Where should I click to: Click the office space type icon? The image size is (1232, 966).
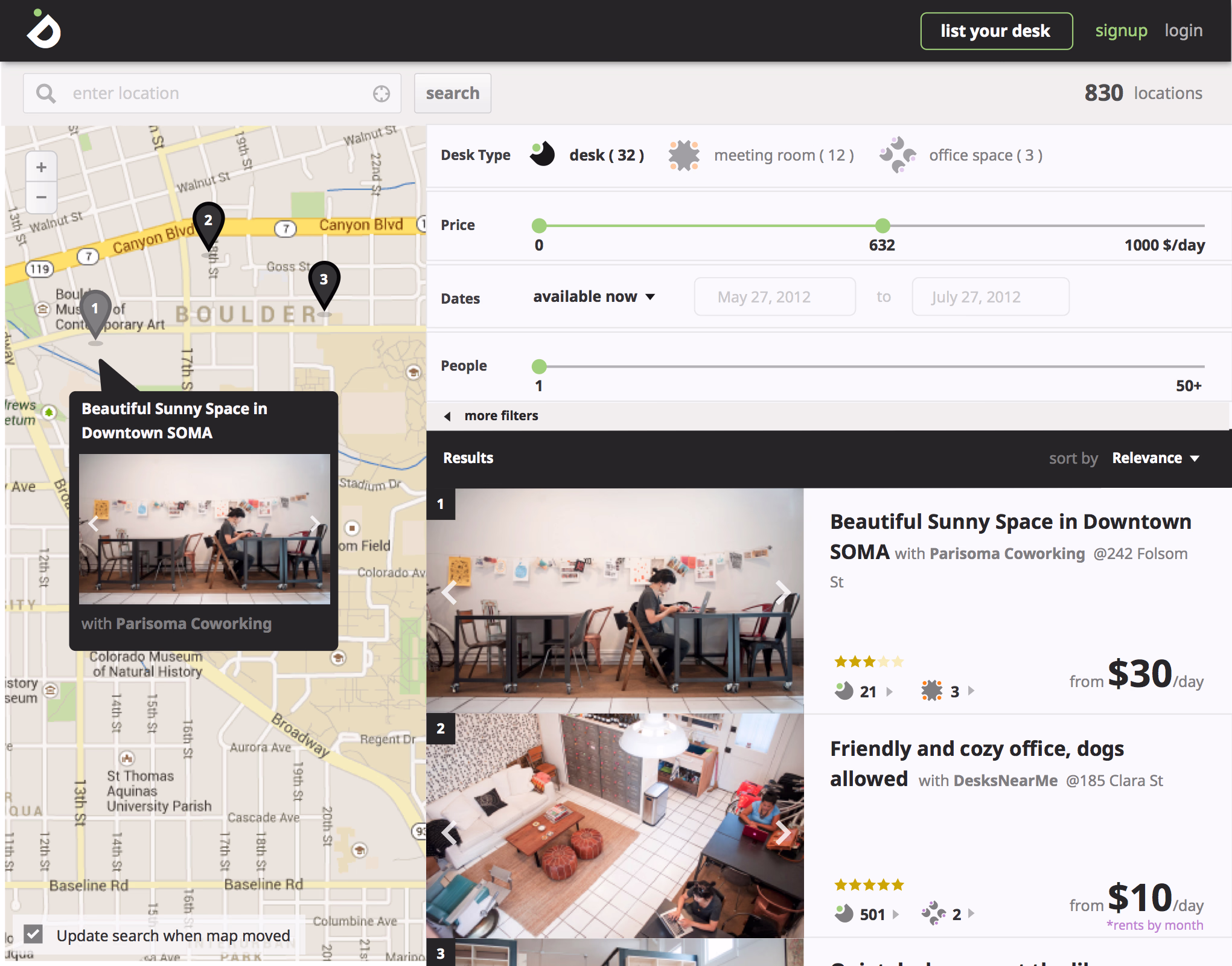(898, 155)
